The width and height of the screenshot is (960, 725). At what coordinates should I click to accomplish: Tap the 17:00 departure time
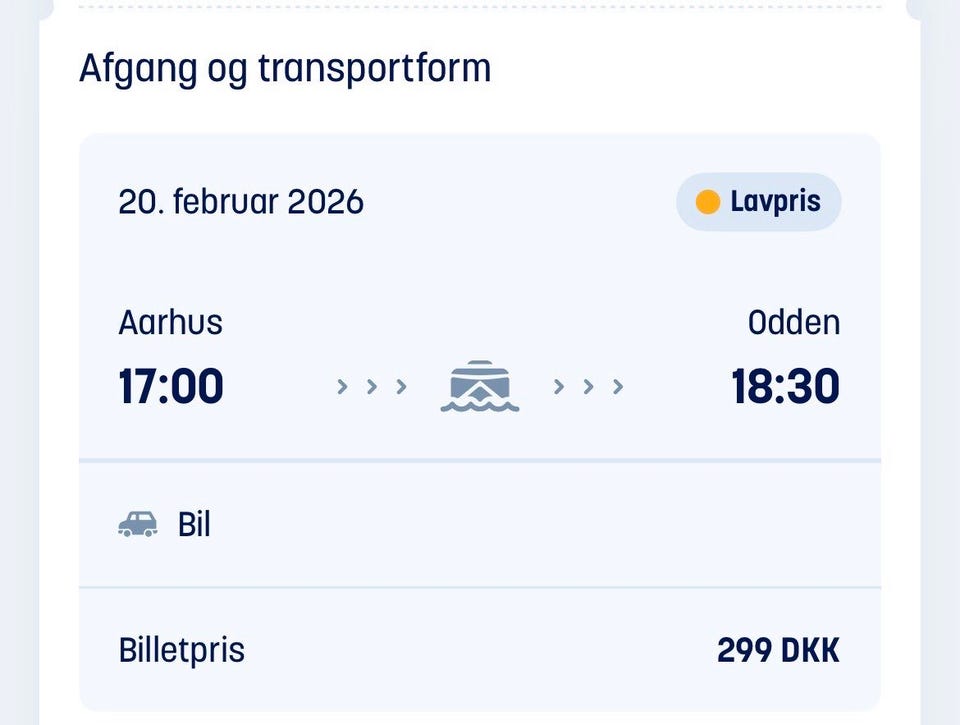(170, 386)
